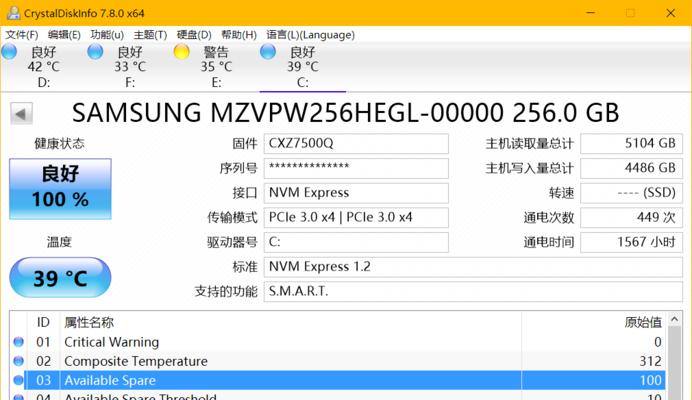Select the Composite Temperature attribute row
692x400 pixels.
tap(338, 361)
